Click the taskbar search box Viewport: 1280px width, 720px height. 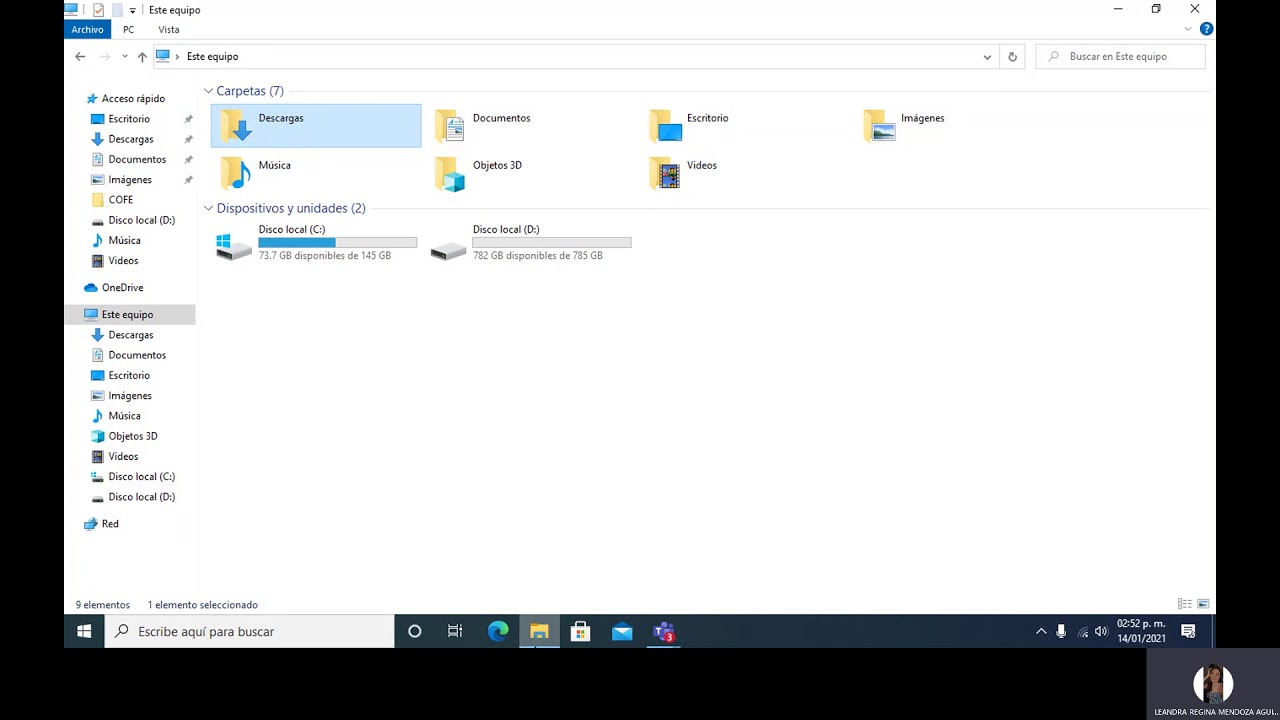[250, 631]
